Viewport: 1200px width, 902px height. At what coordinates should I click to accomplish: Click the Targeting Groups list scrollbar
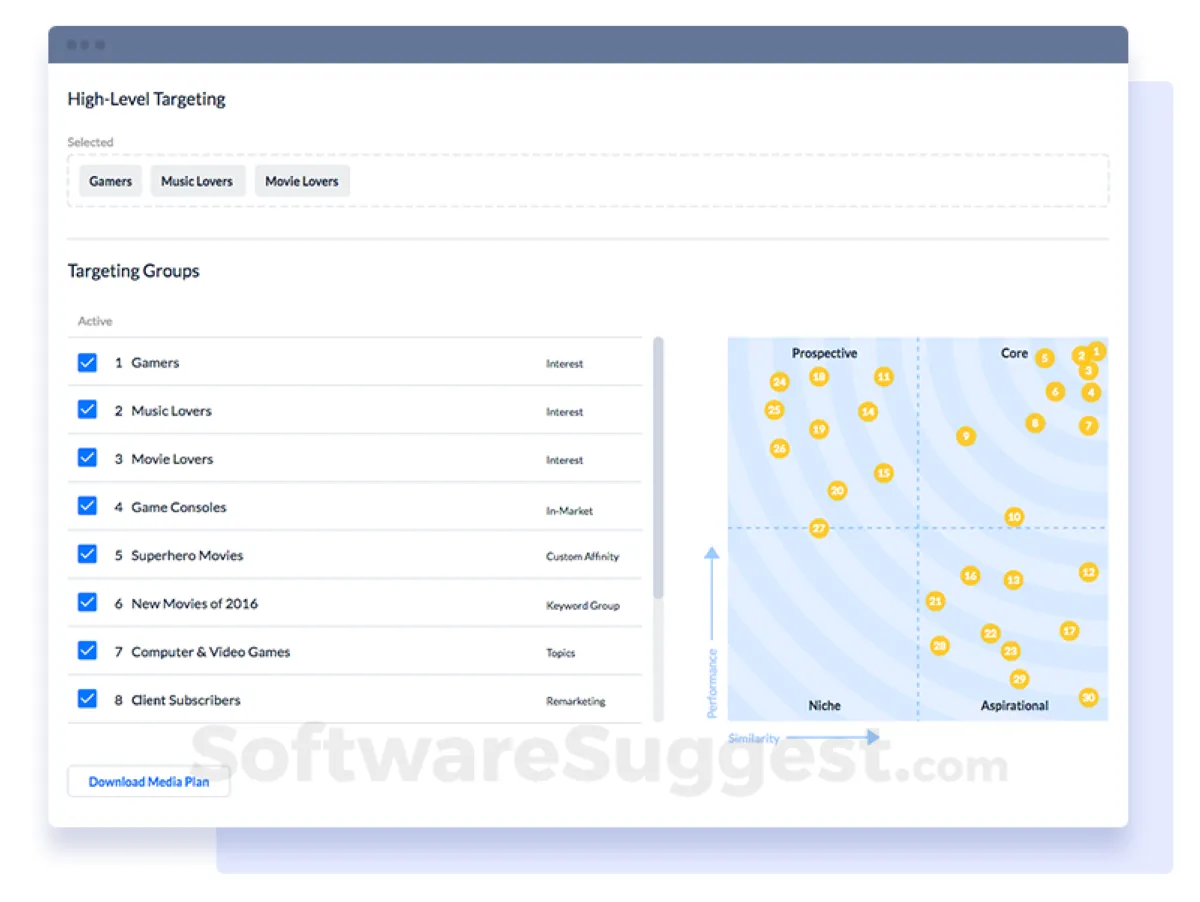point(658,468)
